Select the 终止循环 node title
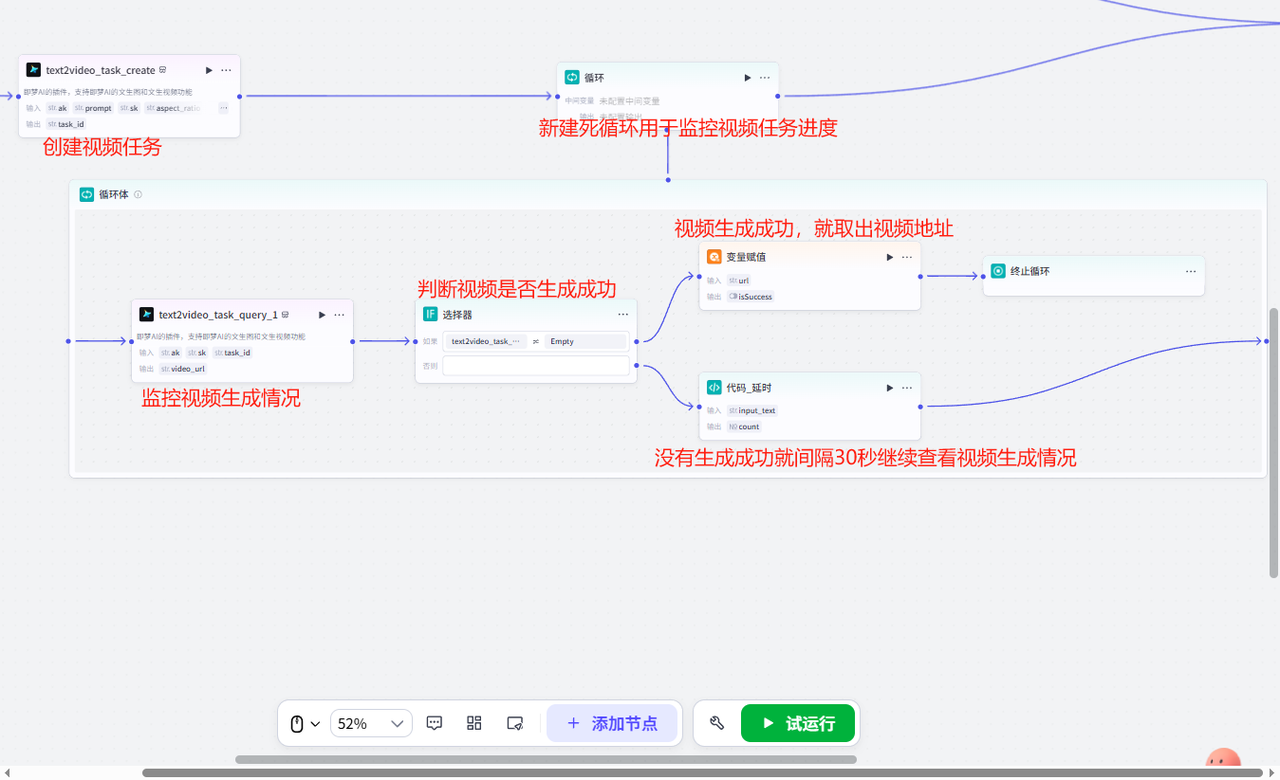Screen dimensions: 1280x780 pos(1030,271)
